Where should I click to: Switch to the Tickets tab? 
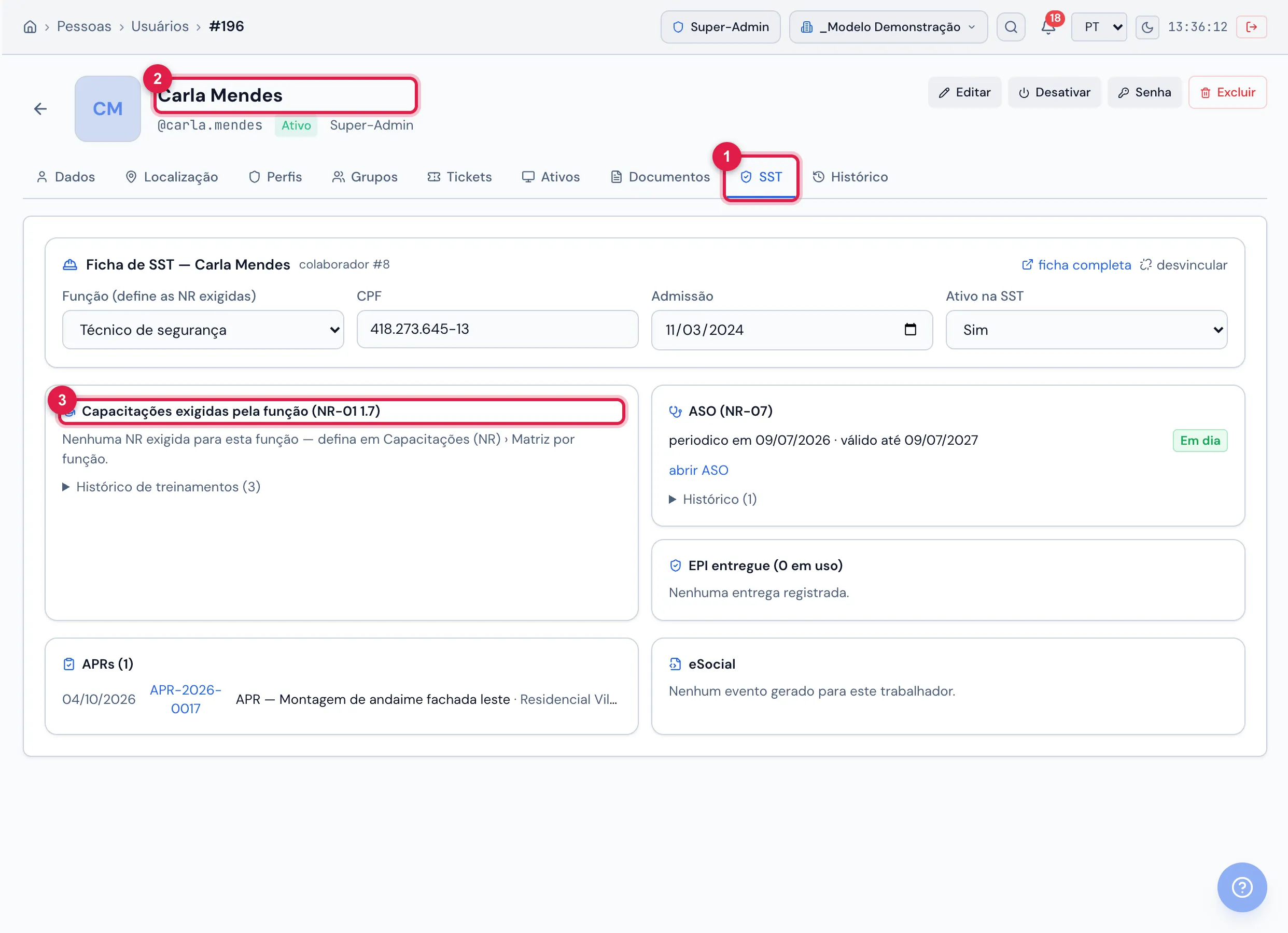click(459, 177)
